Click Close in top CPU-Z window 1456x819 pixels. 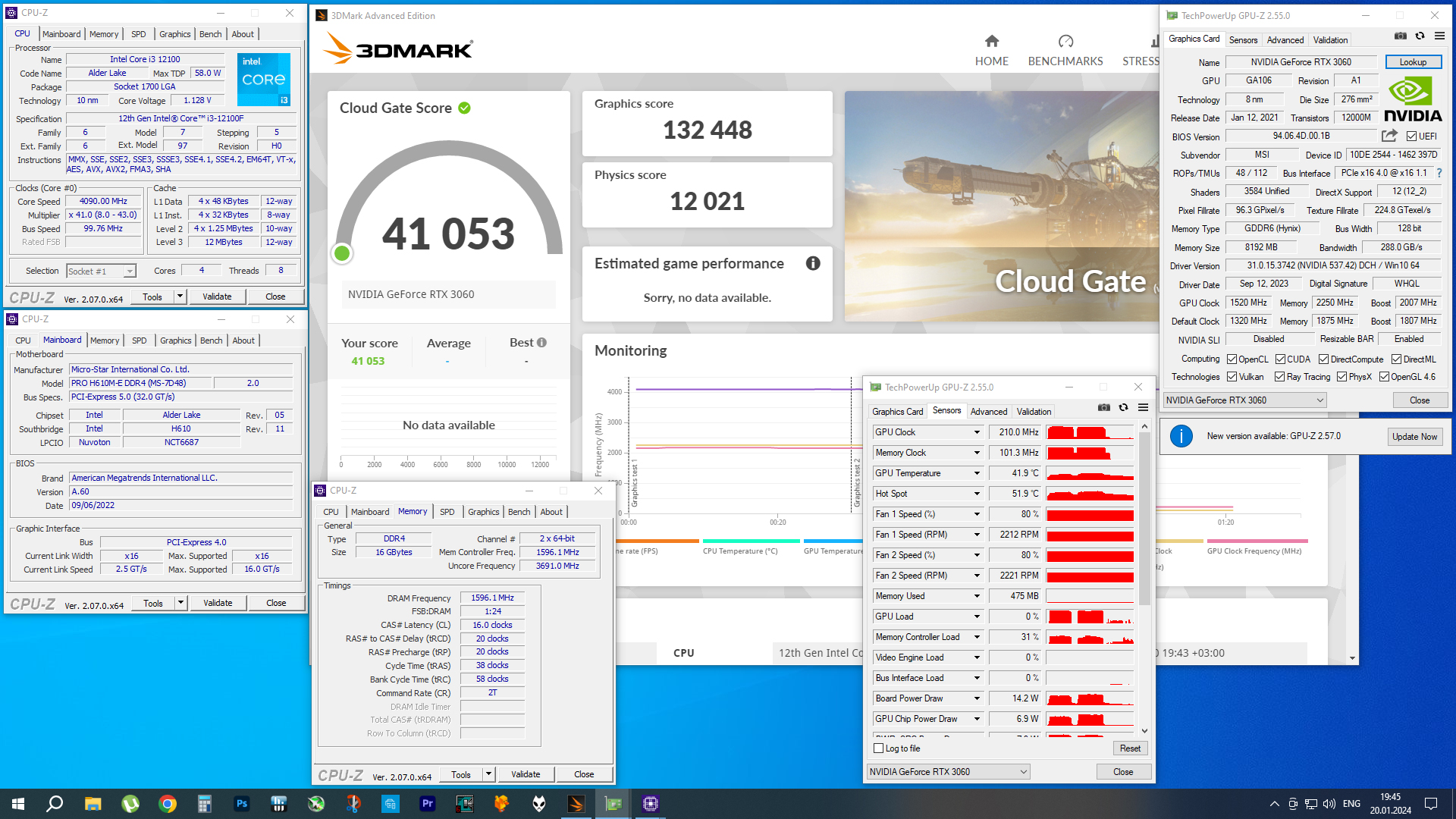pos(275,297)
